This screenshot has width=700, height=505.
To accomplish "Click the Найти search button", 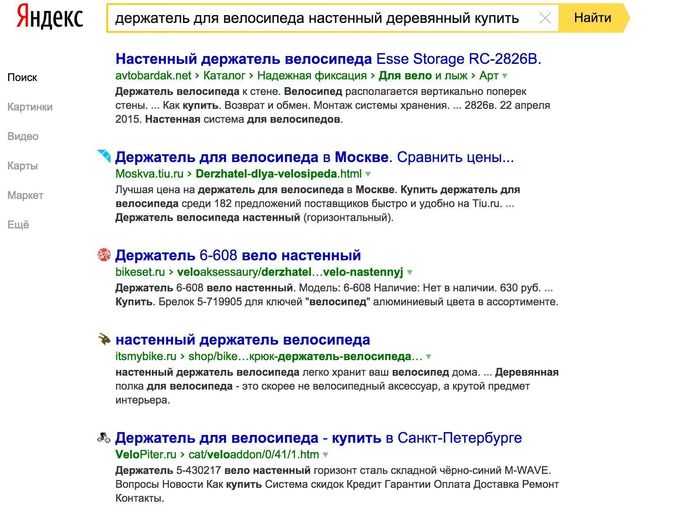I will click(593, 18).
